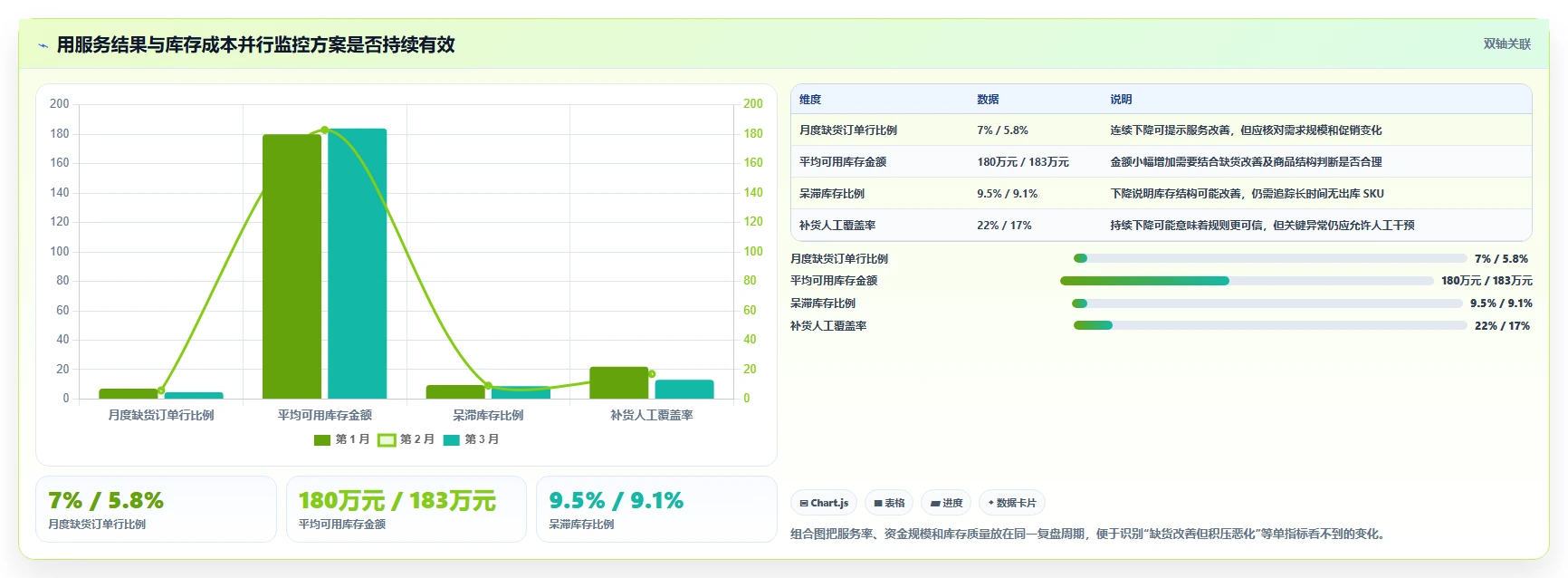This screenshot has height=578, width=1568.
Task: Click the 补货人工覆盖率 x-axis label
Action: (652, 415)
